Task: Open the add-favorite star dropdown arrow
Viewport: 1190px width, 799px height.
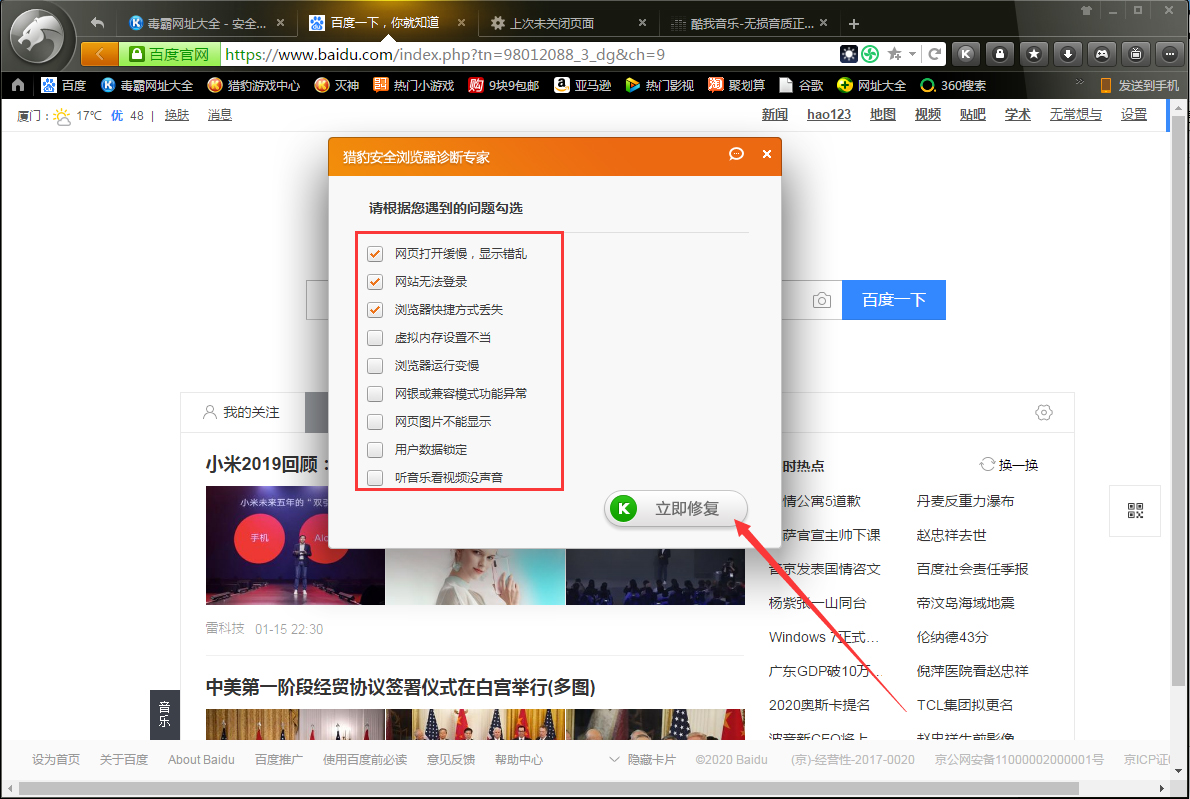Action: (911, 53)
